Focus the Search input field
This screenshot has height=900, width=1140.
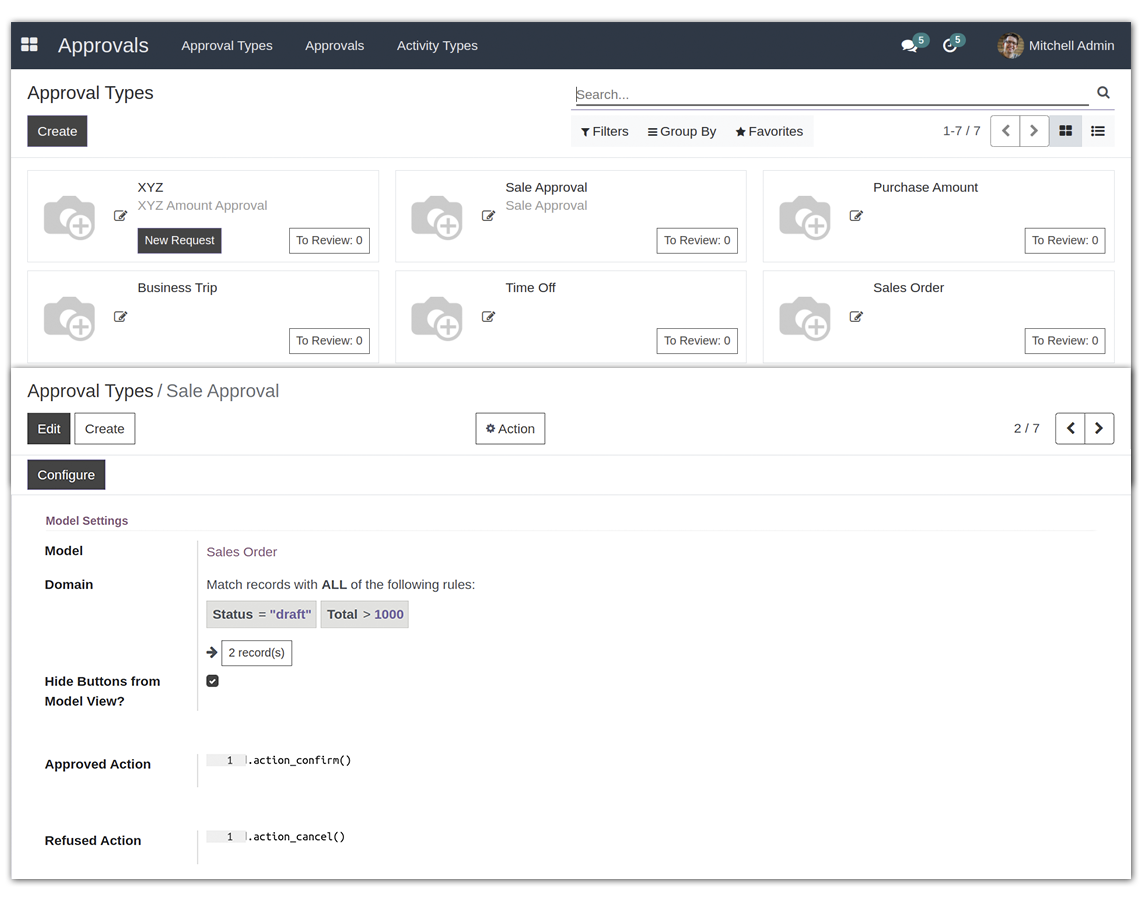pyautogui.click(x=830, y=94)
